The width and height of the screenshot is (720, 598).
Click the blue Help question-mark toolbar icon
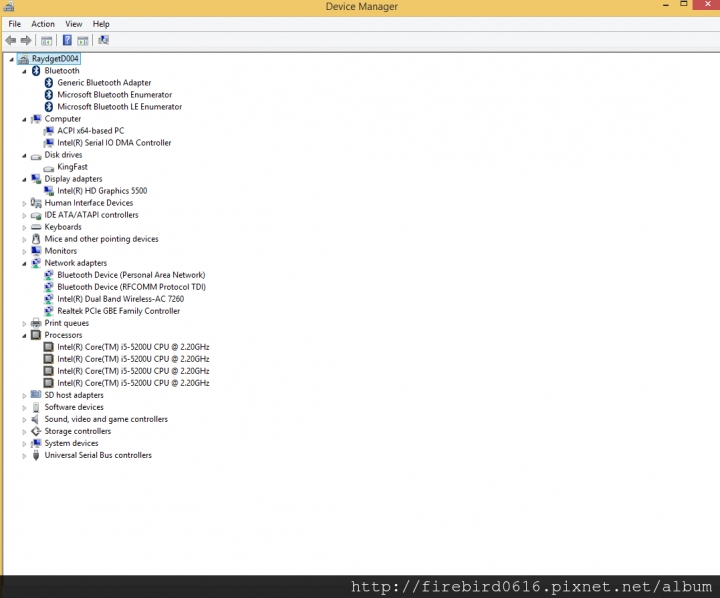pos(67,40)
